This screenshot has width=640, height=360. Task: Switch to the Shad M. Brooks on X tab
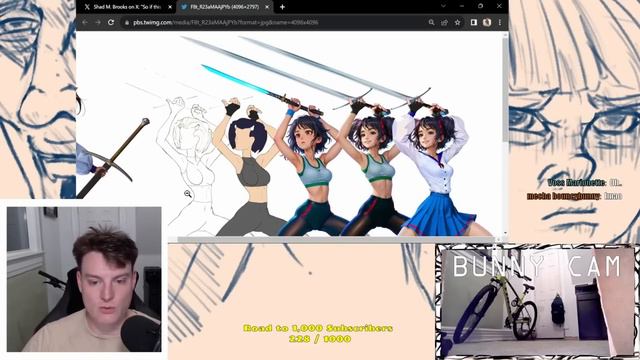pos(127,7)
